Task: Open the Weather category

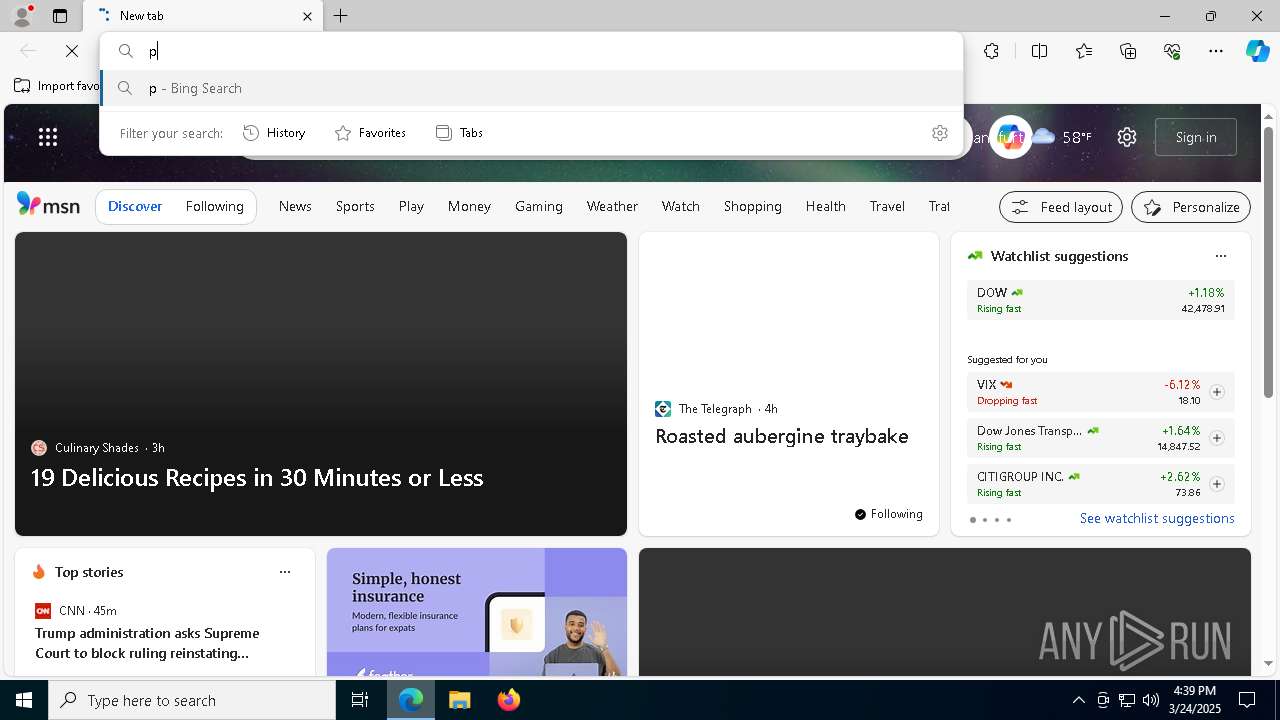Action: 612,206
